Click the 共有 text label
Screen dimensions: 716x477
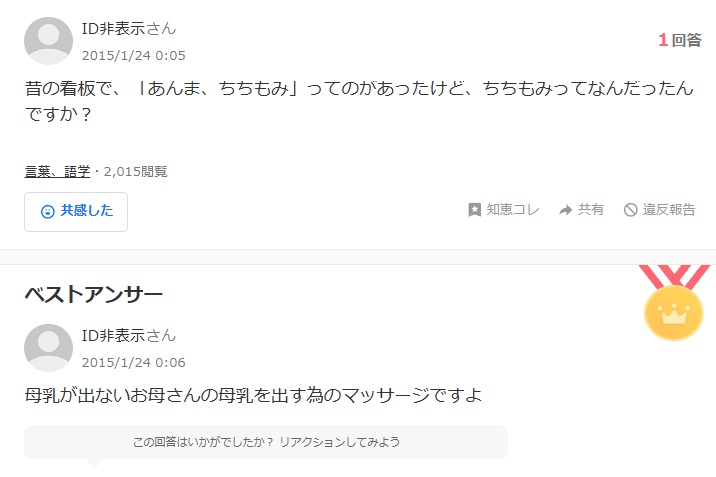591,210
